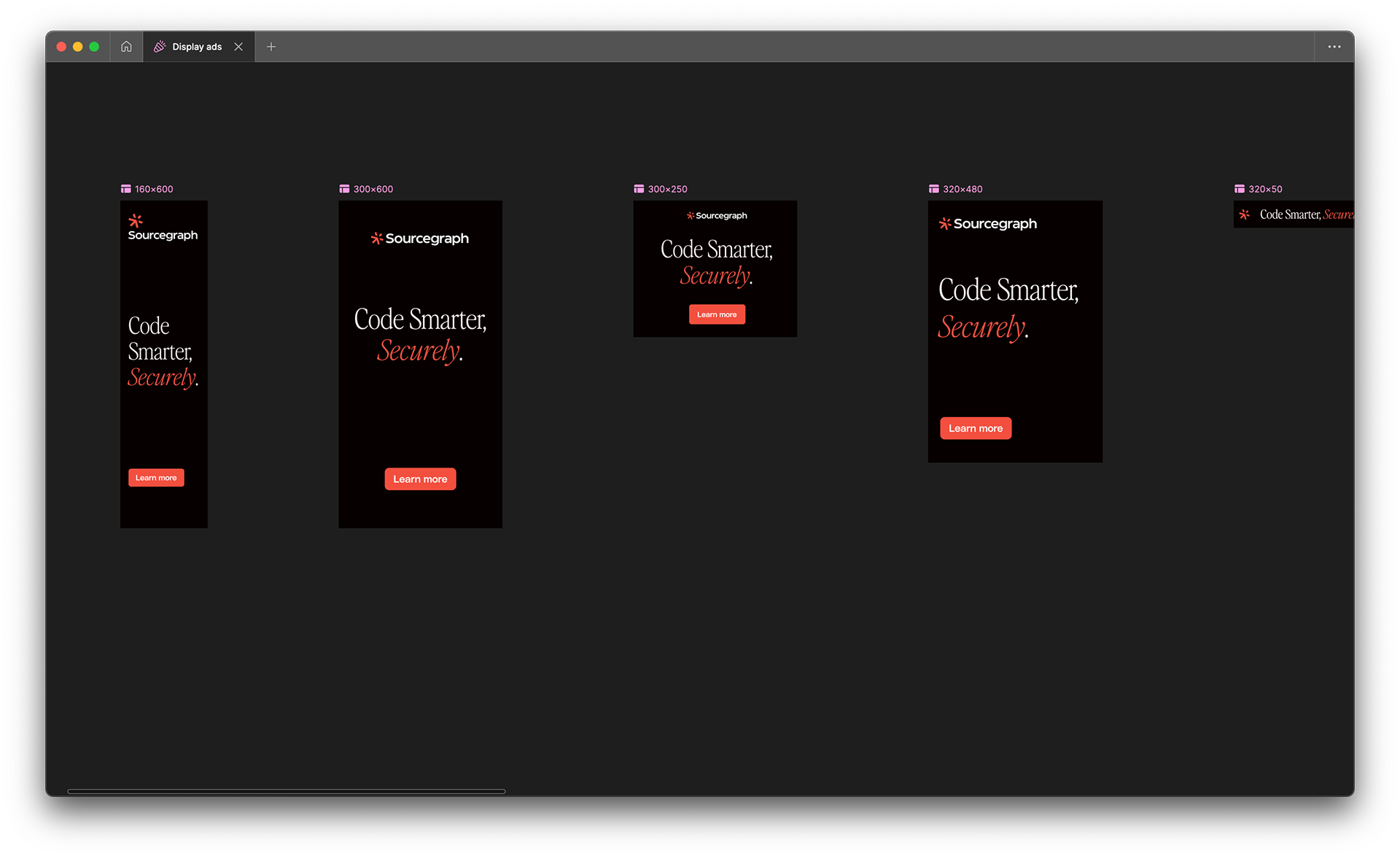Click the confetti icon on the Display ads tab
Screen dimensions: 1400x857
160,46
